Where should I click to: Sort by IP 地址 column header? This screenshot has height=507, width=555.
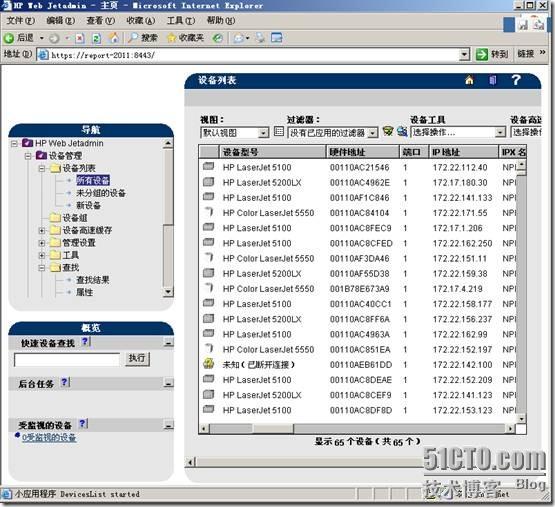(464, 152)
